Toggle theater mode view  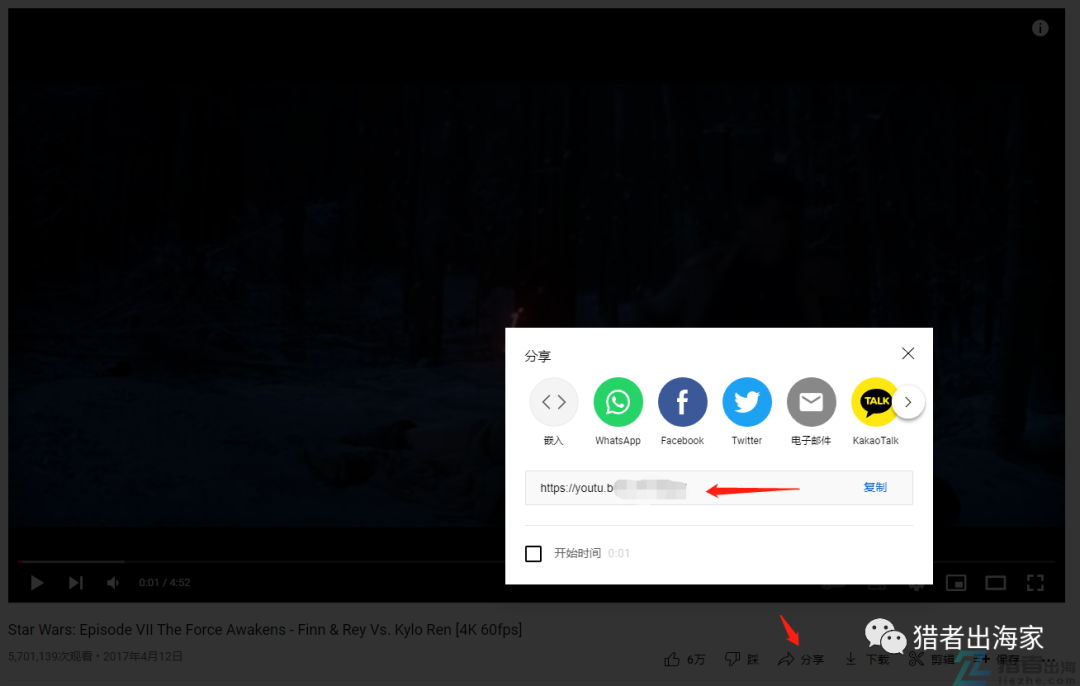coord(996,582)
